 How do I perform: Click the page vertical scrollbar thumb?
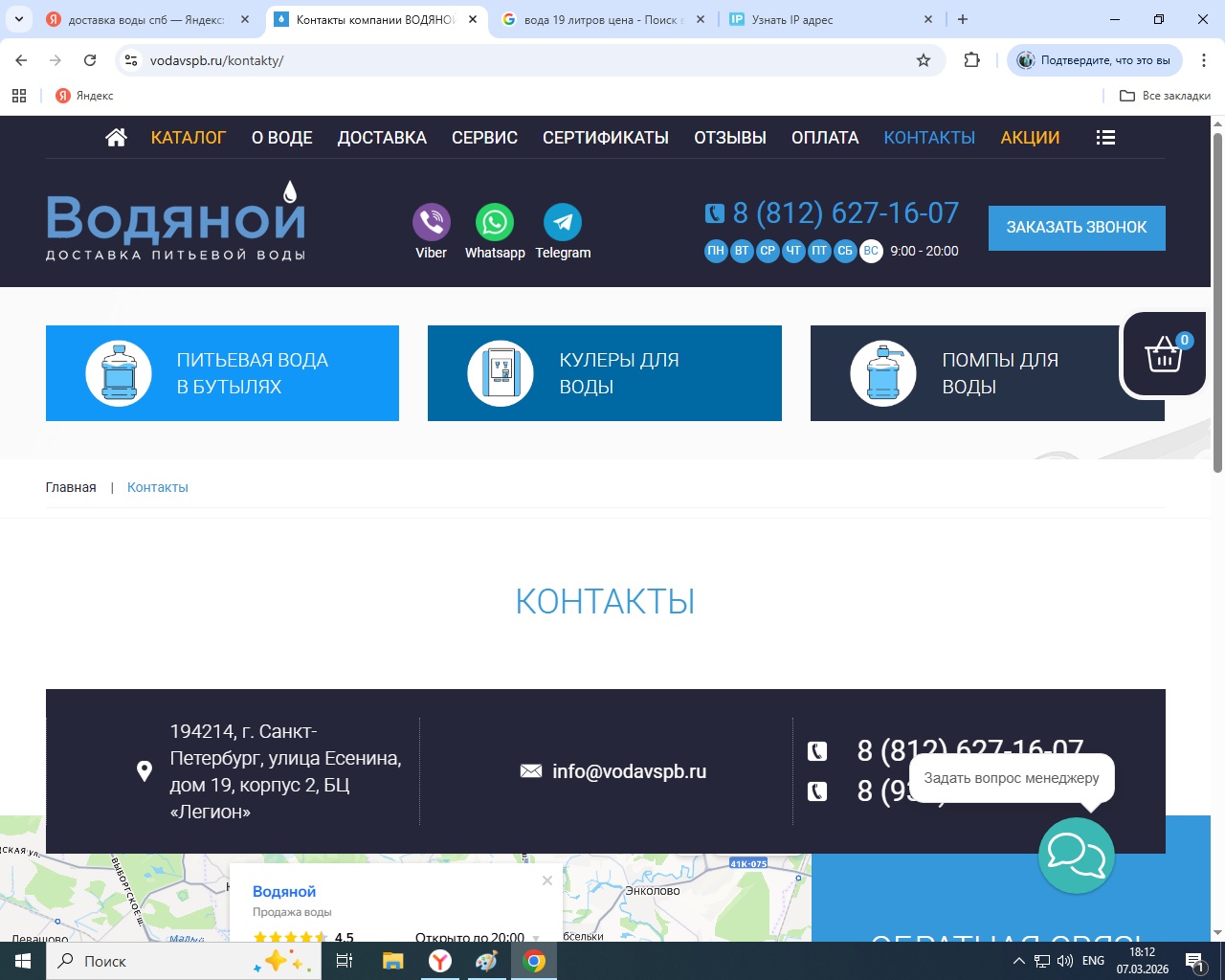click(1218, 302)
